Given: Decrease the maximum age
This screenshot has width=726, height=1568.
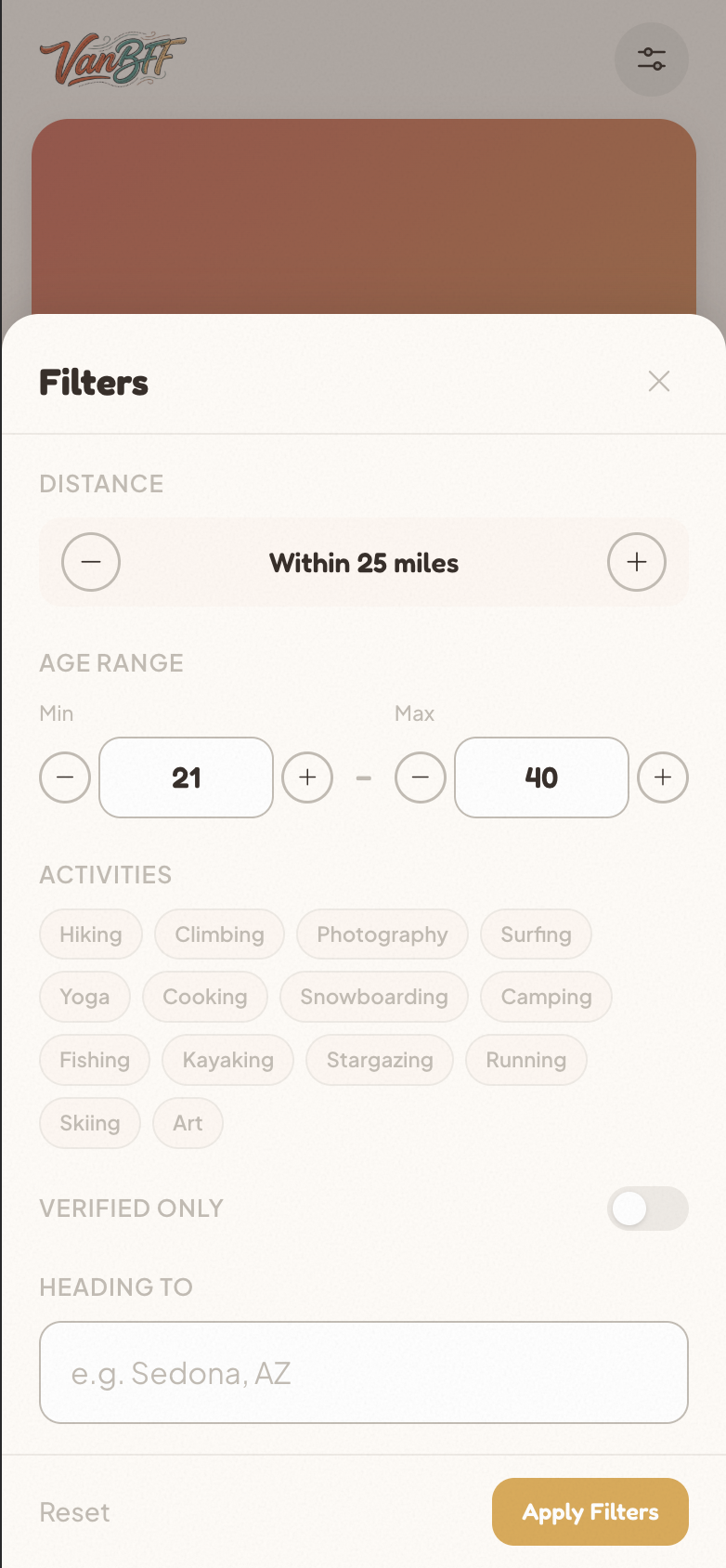Looking at the screenshot, I should [421, 777].
